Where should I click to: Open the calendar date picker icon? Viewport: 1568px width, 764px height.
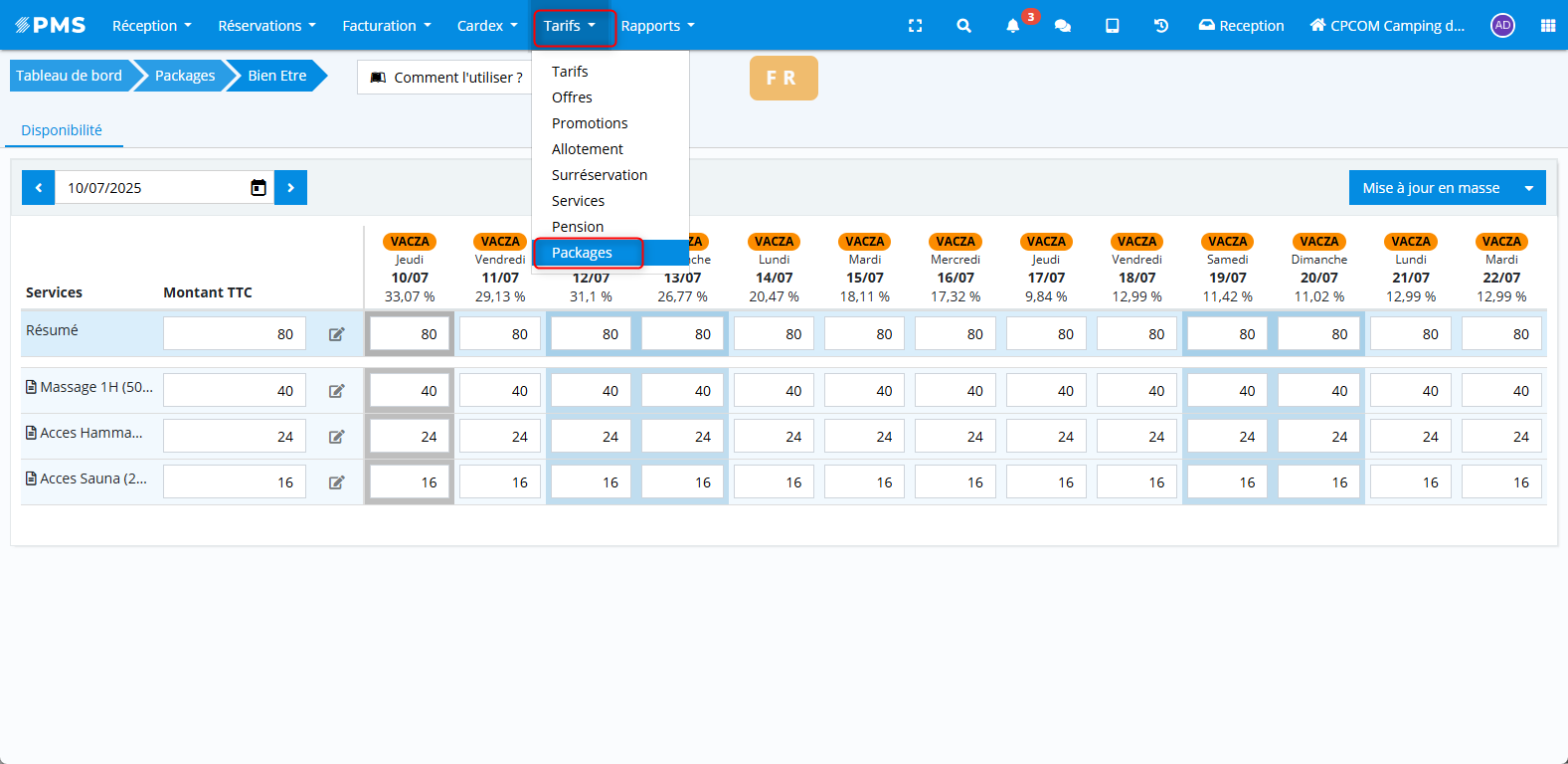click(259, 188)
